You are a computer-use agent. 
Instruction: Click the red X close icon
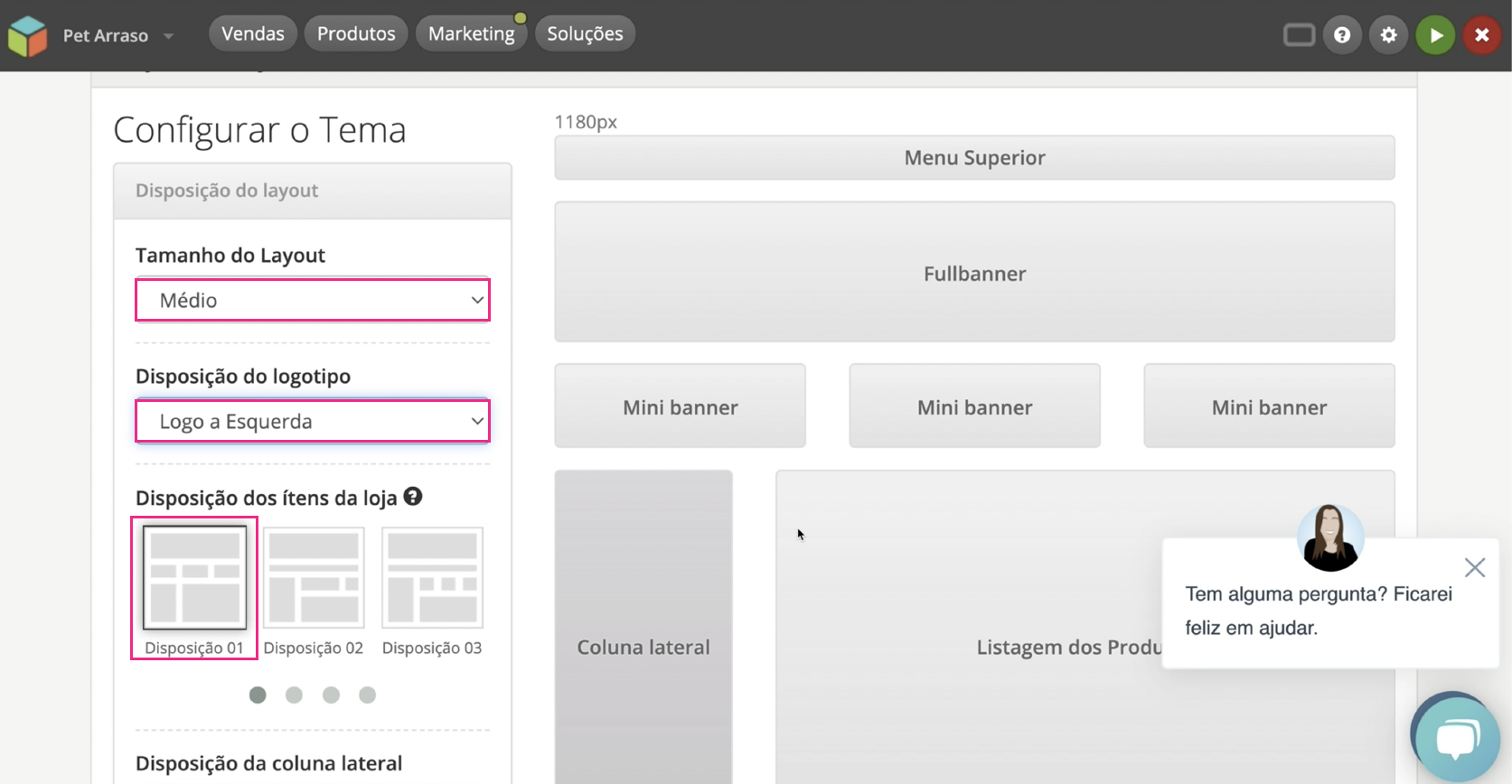click(x=1482, y=35)
